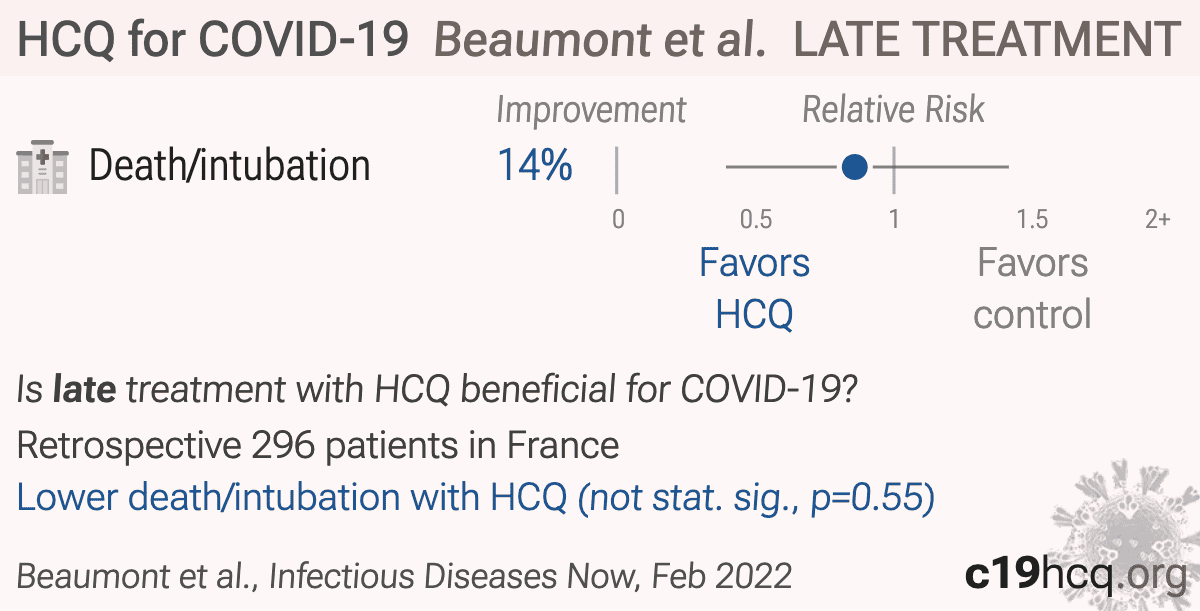Click the HCQ for COVID-19 heading
The width and height of the screenshot is (1200, 611).
214,39
